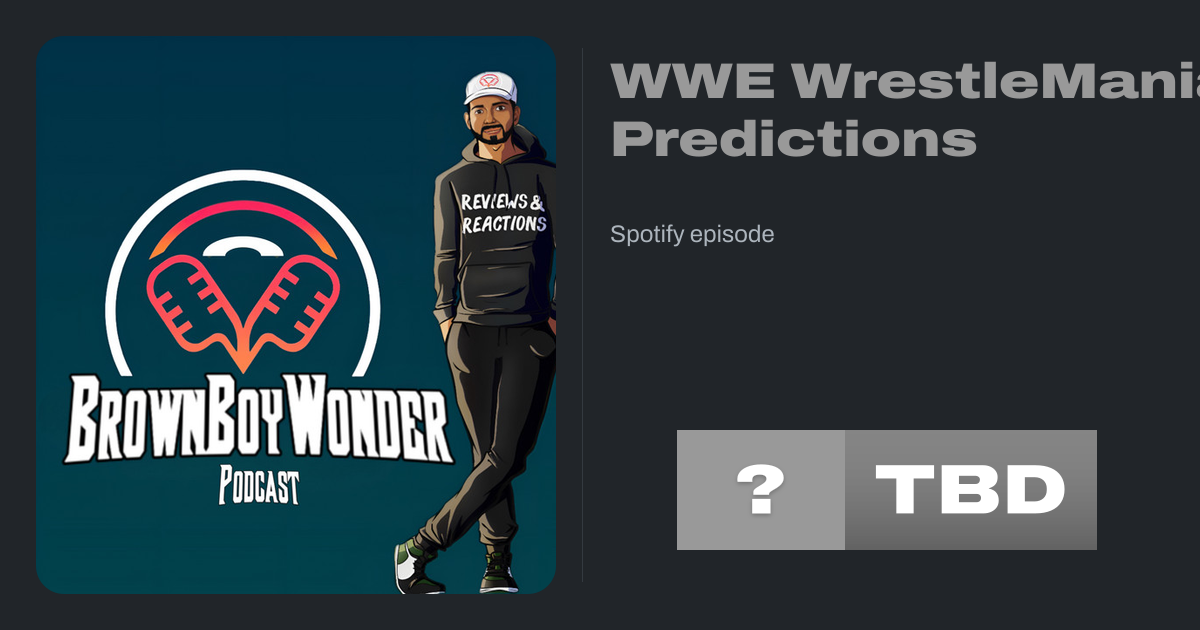Select the question mark score box
Viewport: 1200px width, 630px height.
click(x=761, y=490)
